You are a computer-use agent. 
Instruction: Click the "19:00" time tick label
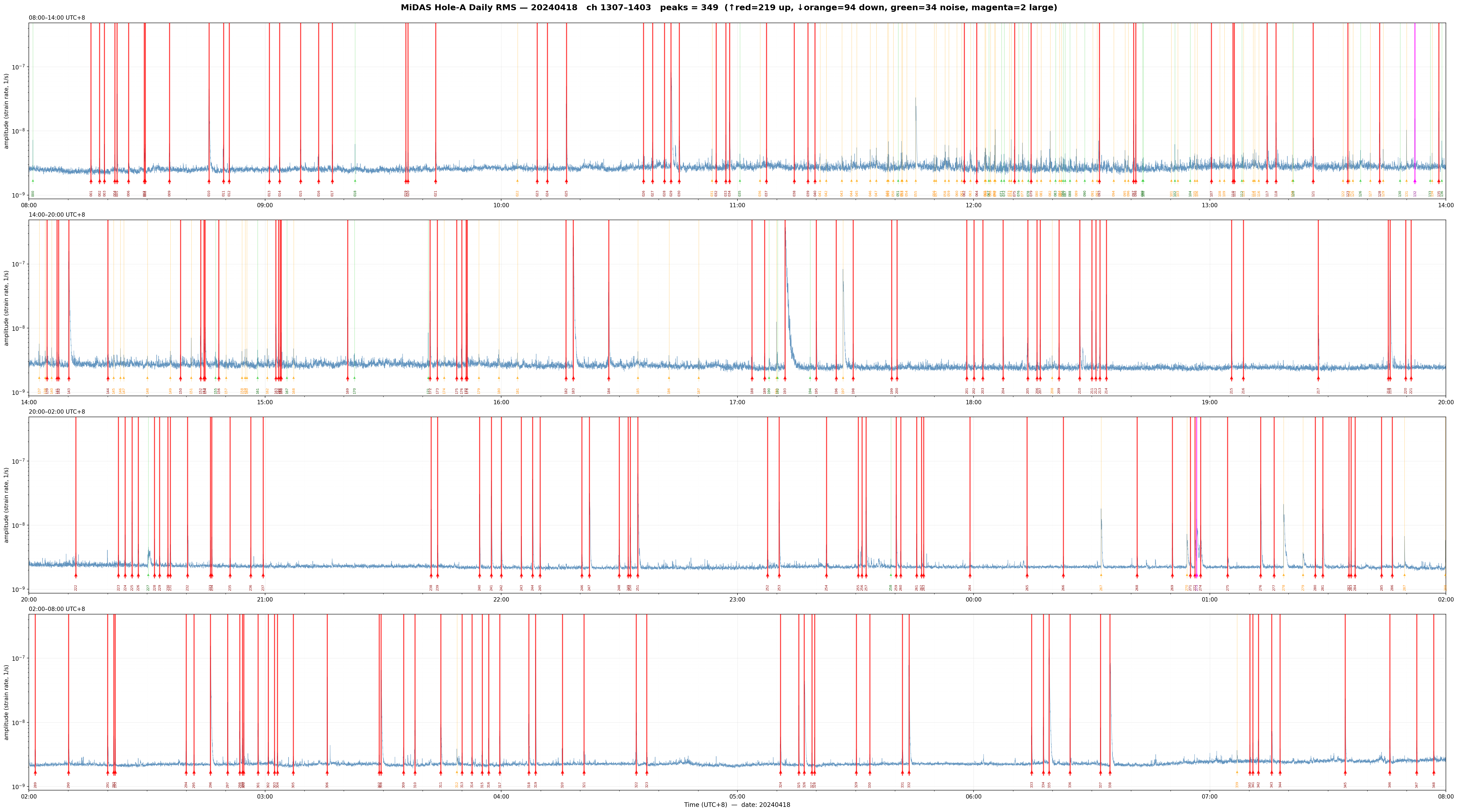pyautogui.click(x=1210, y=402)
